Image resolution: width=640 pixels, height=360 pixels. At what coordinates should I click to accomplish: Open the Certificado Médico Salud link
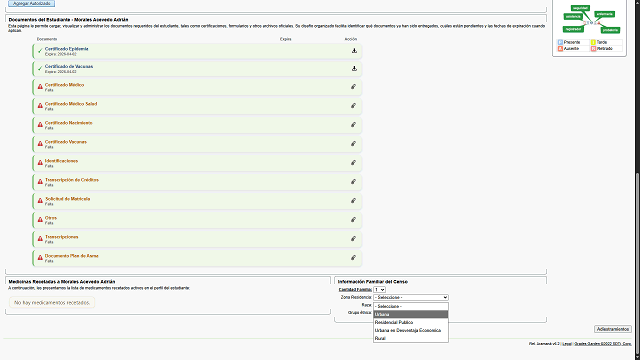[71, 104]
